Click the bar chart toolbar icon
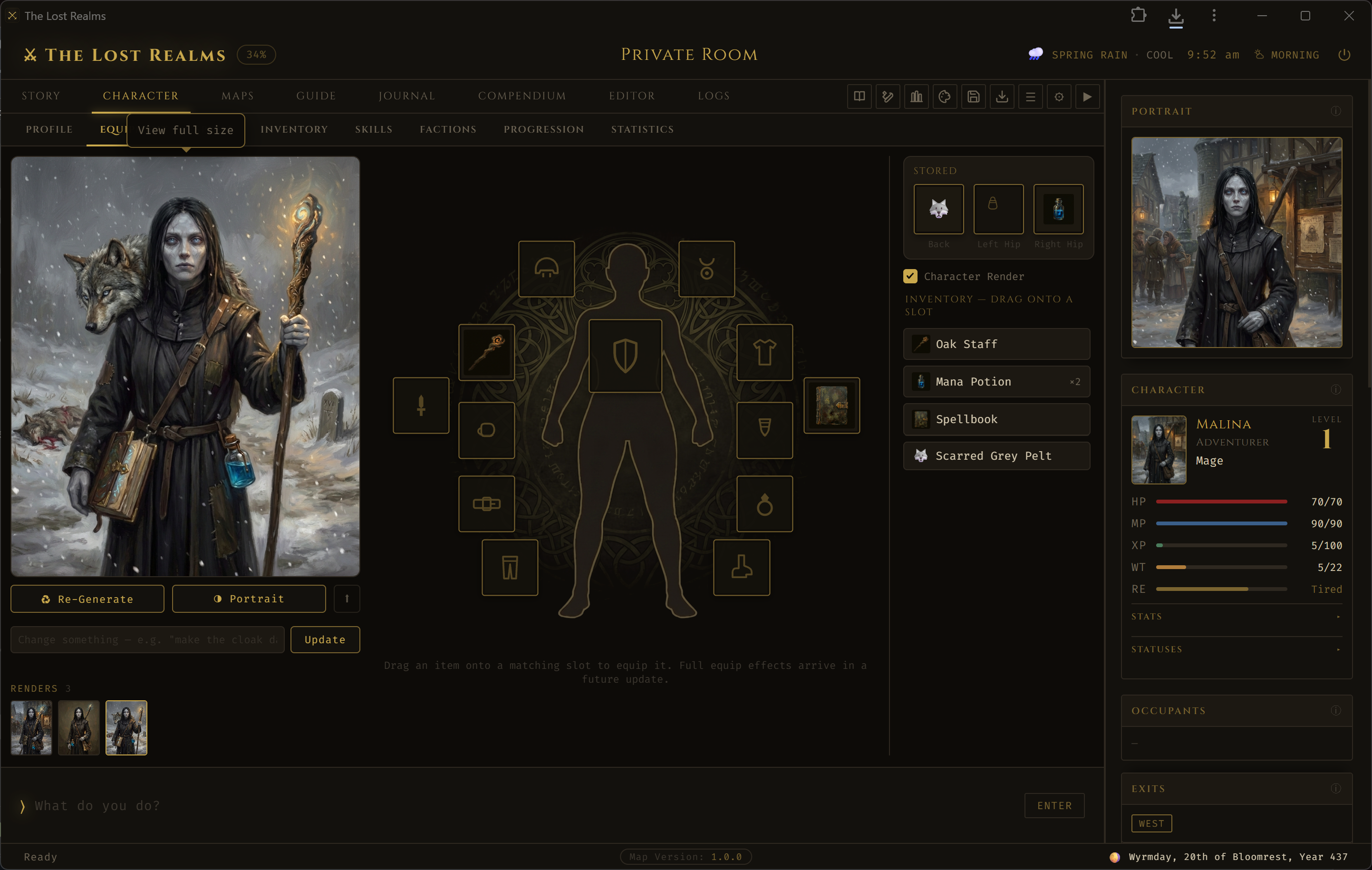 (916, 97)
